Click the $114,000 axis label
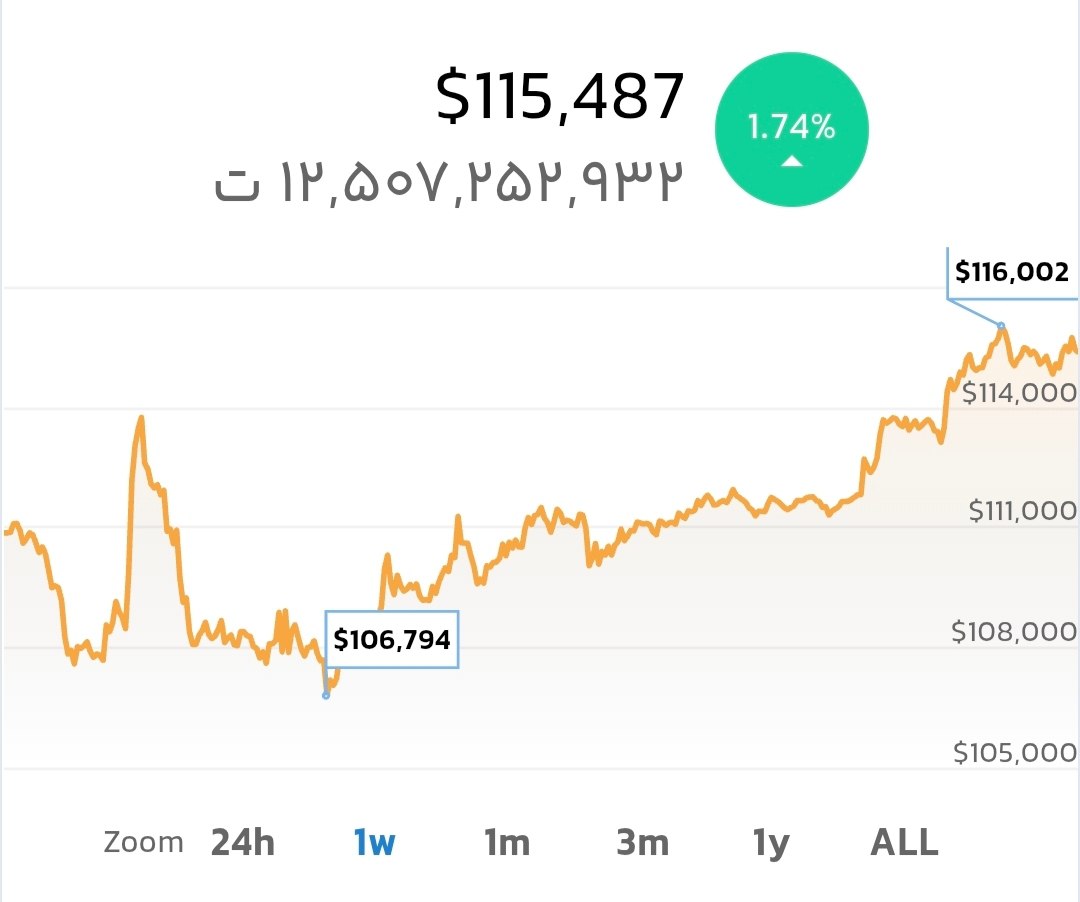The width and height of the screenshot is (1080, 902). [x=1018, y=393]
